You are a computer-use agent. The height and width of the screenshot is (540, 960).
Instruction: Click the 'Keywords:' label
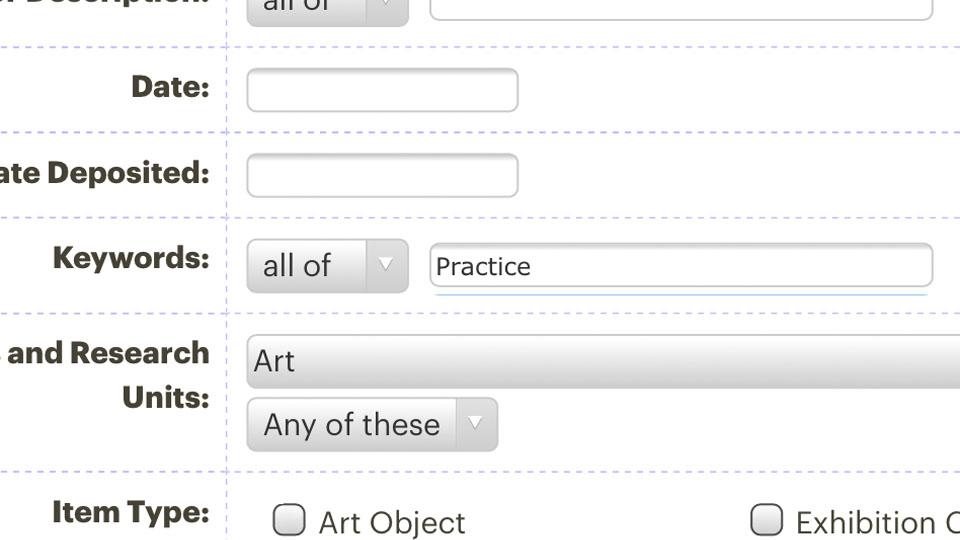click(131, 258)
